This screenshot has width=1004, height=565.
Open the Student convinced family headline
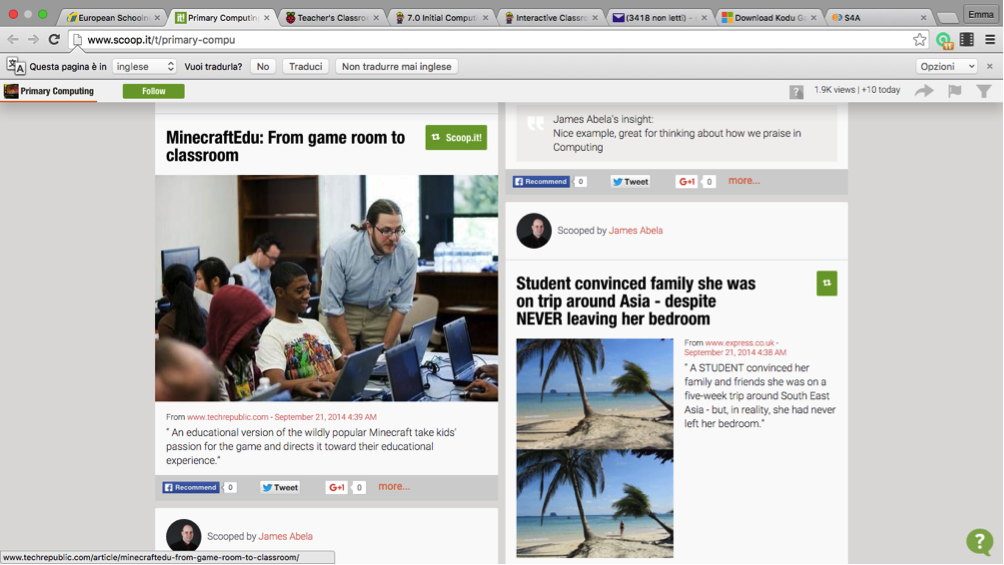pos(636,301)
